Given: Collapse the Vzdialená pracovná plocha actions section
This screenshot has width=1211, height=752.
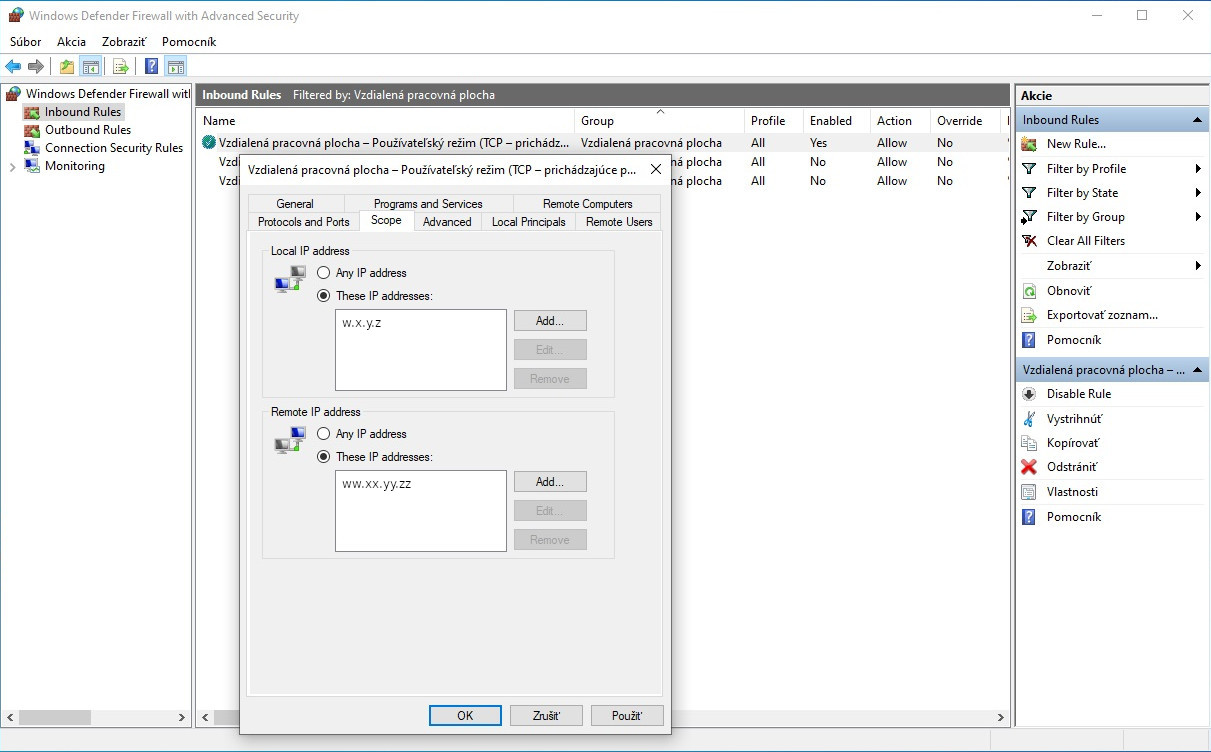Looking at the screenshot, I should pyautogui.click(x=1198, y=370).
